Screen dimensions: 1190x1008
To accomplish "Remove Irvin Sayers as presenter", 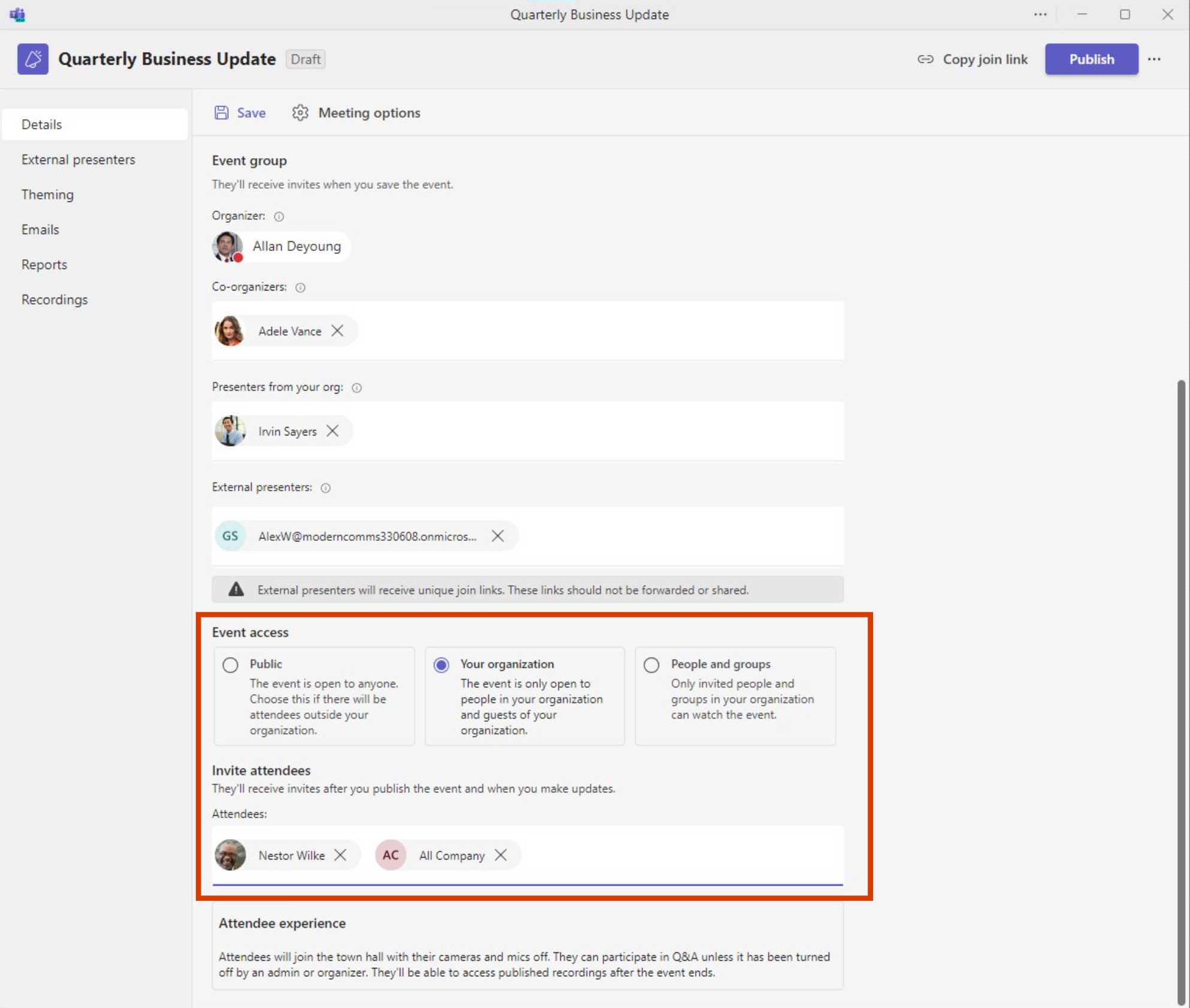I will [x=333, y=430].
